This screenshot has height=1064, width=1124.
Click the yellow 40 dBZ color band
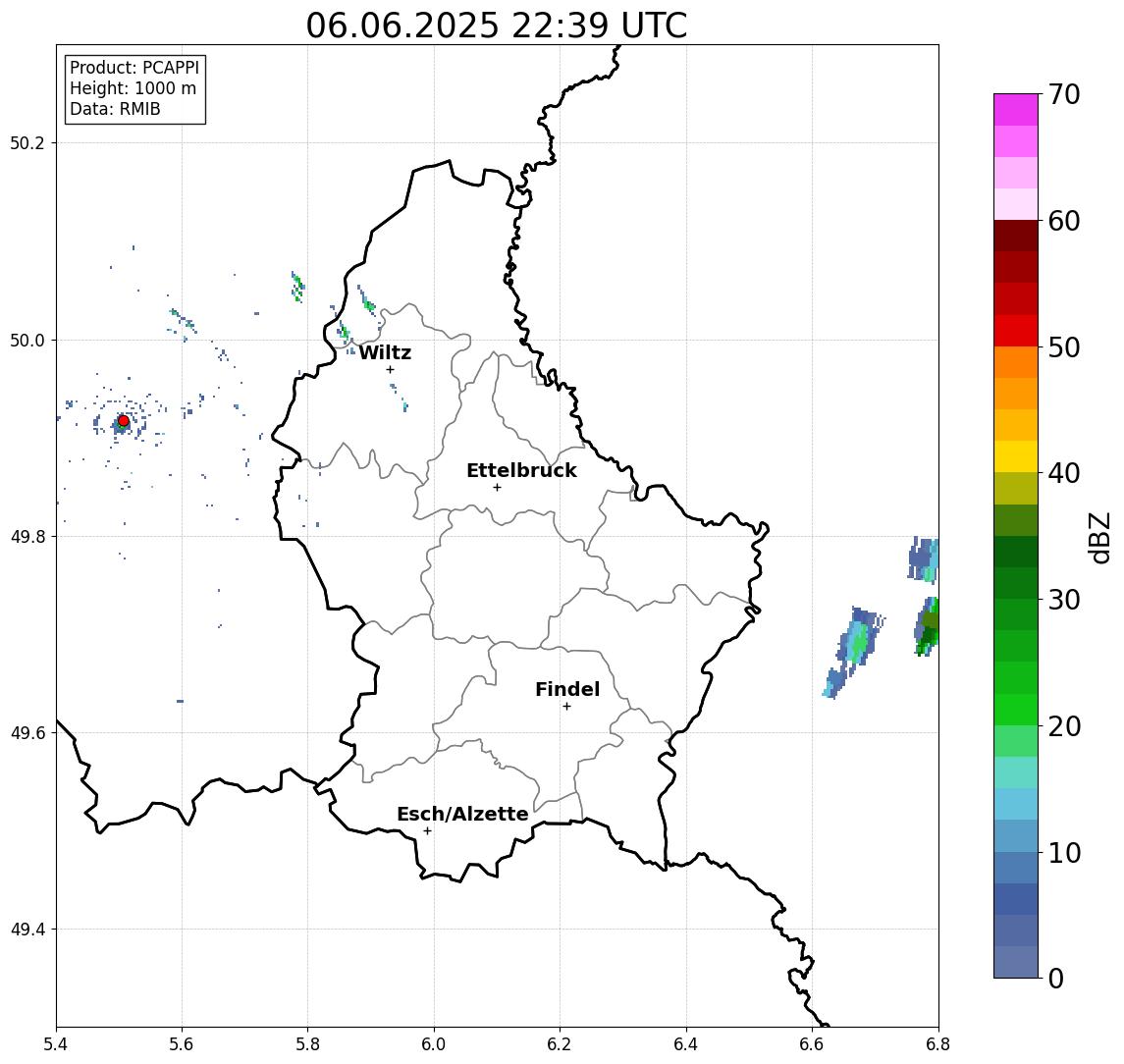[1016, 456]
